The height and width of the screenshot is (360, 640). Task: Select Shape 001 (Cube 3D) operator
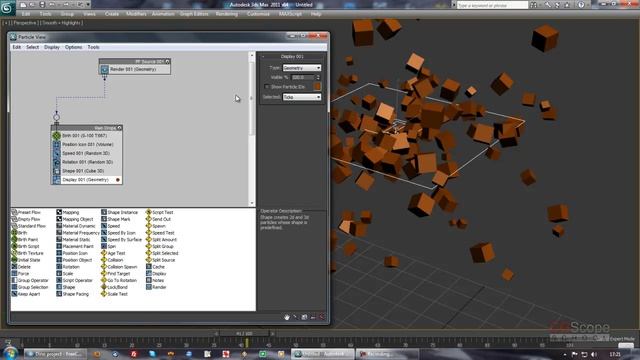point(87,171)
